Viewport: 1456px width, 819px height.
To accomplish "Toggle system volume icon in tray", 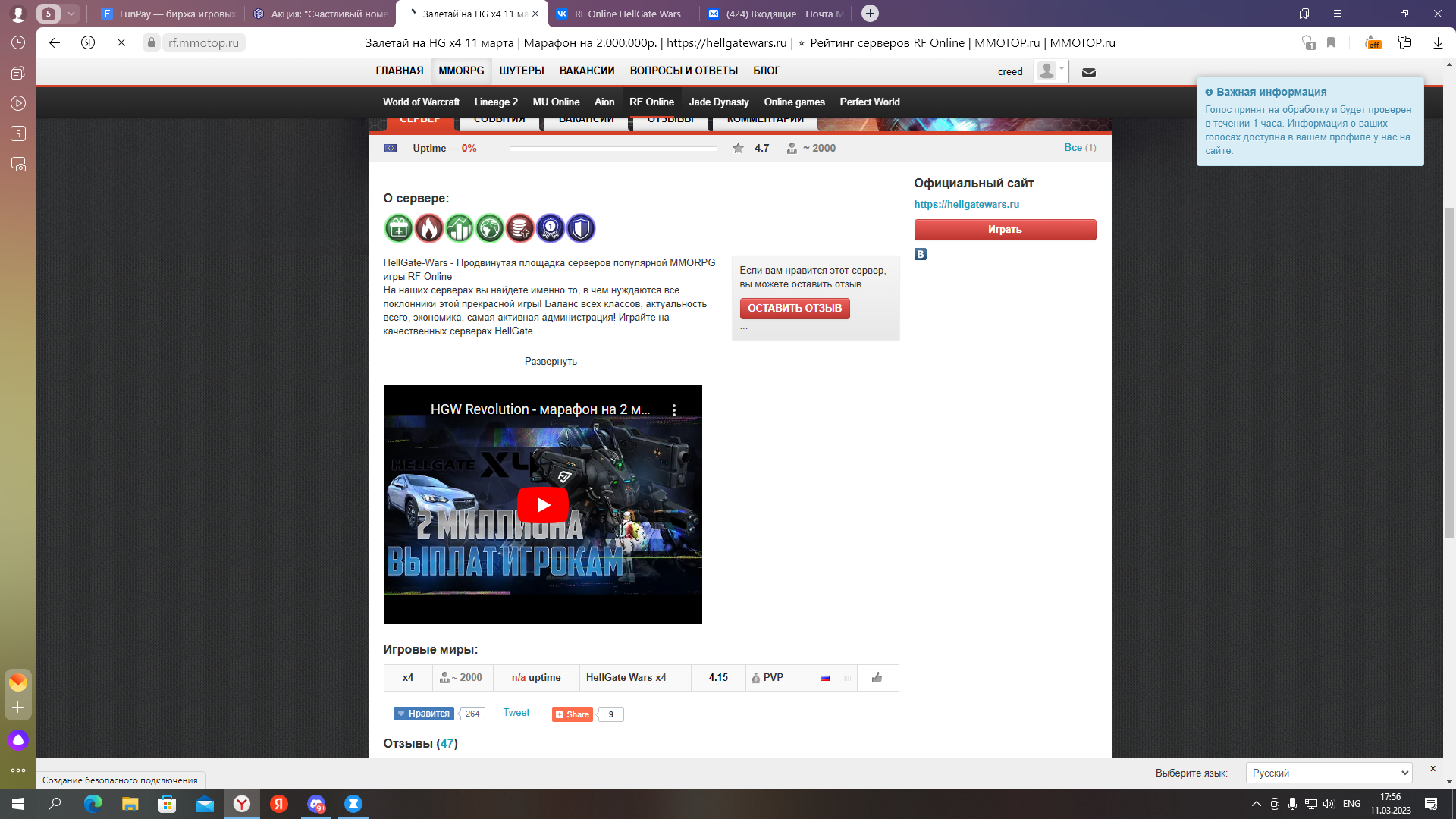I will [1329, 804].
